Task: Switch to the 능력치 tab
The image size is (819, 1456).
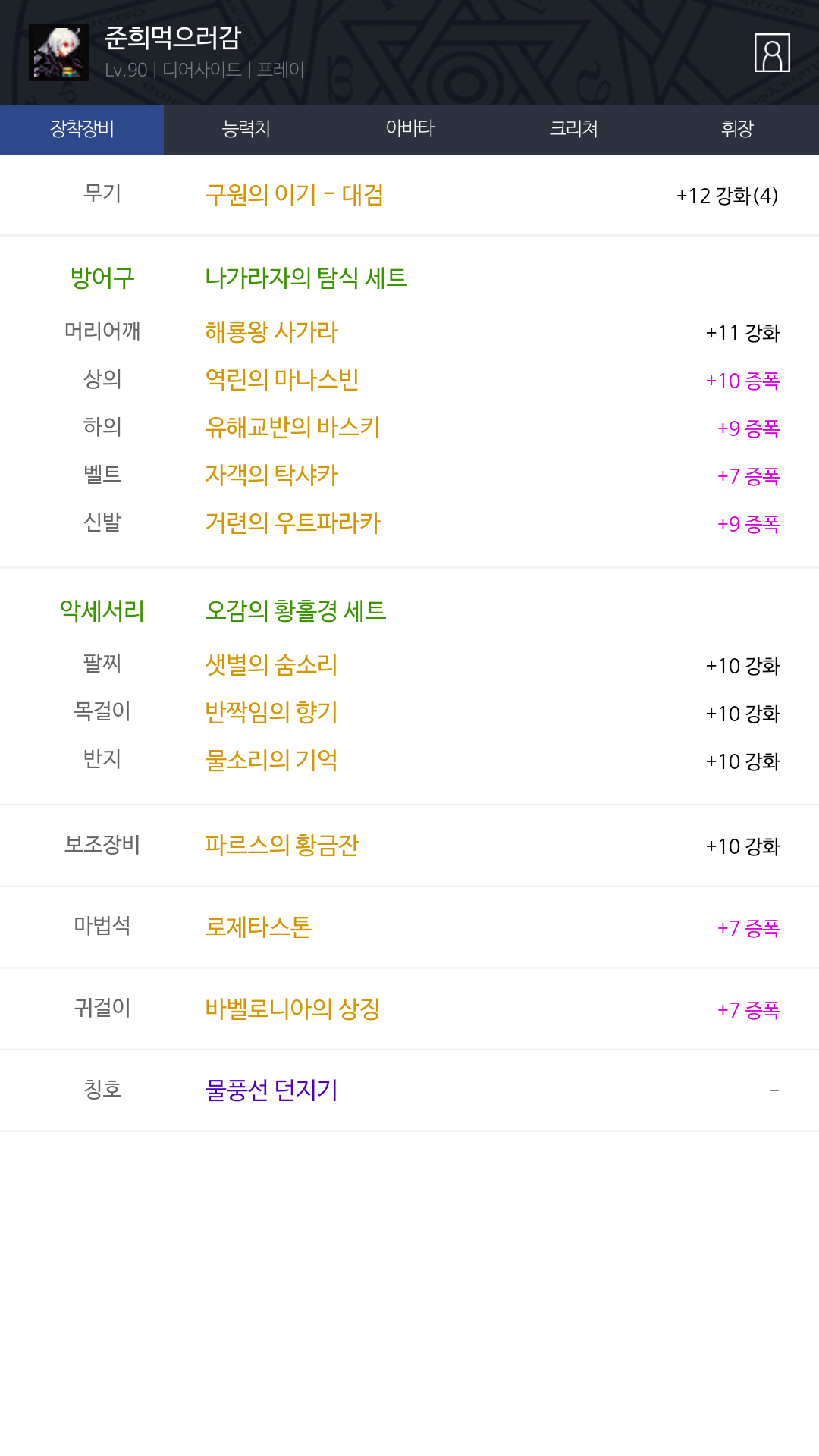Action: (246, 130)
